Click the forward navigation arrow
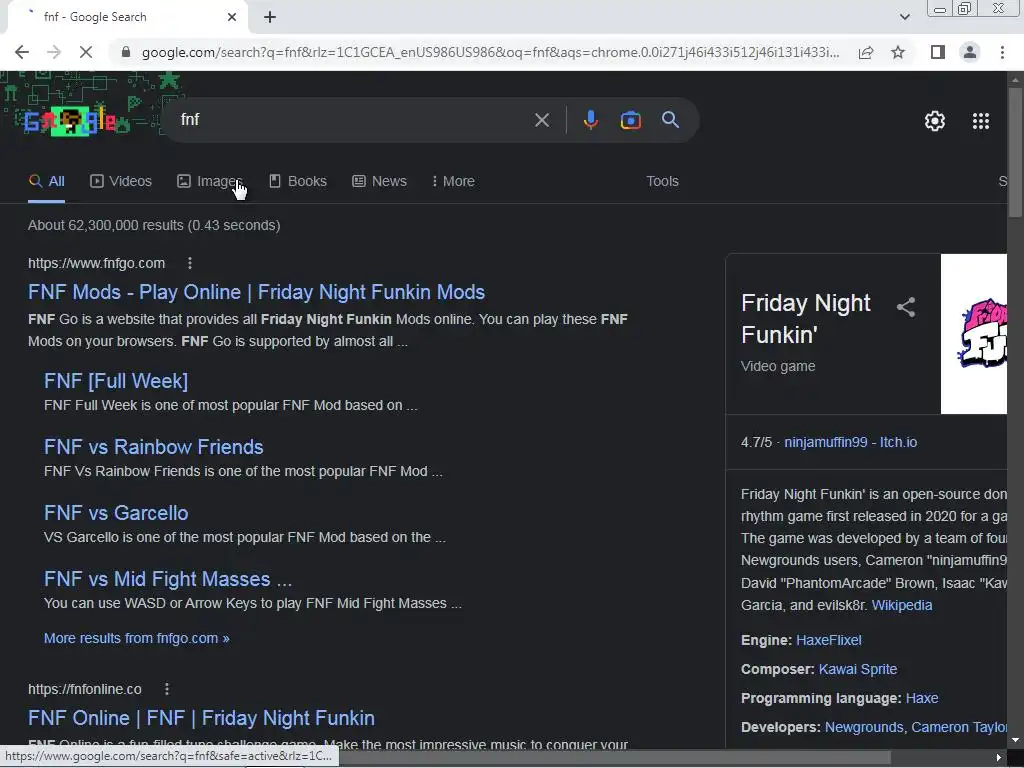Screen dimensions: 1024x768 (x=54, y=52)
